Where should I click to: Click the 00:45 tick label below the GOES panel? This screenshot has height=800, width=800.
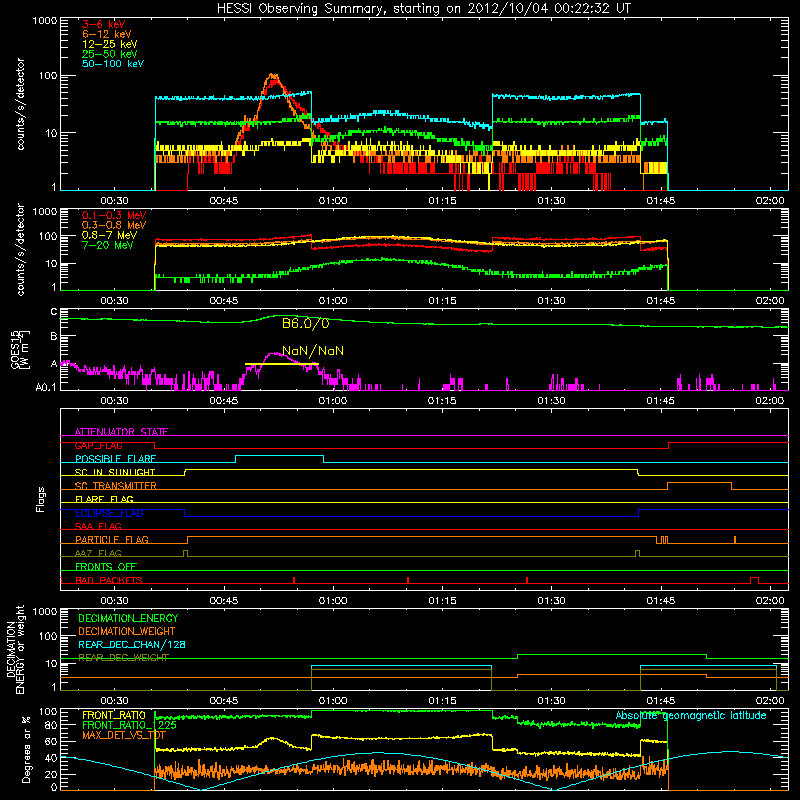223,401
